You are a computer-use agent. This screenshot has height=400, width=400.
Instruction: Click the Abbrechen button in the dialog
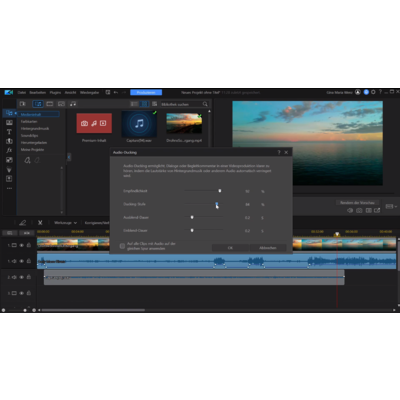tap(268, 248)
